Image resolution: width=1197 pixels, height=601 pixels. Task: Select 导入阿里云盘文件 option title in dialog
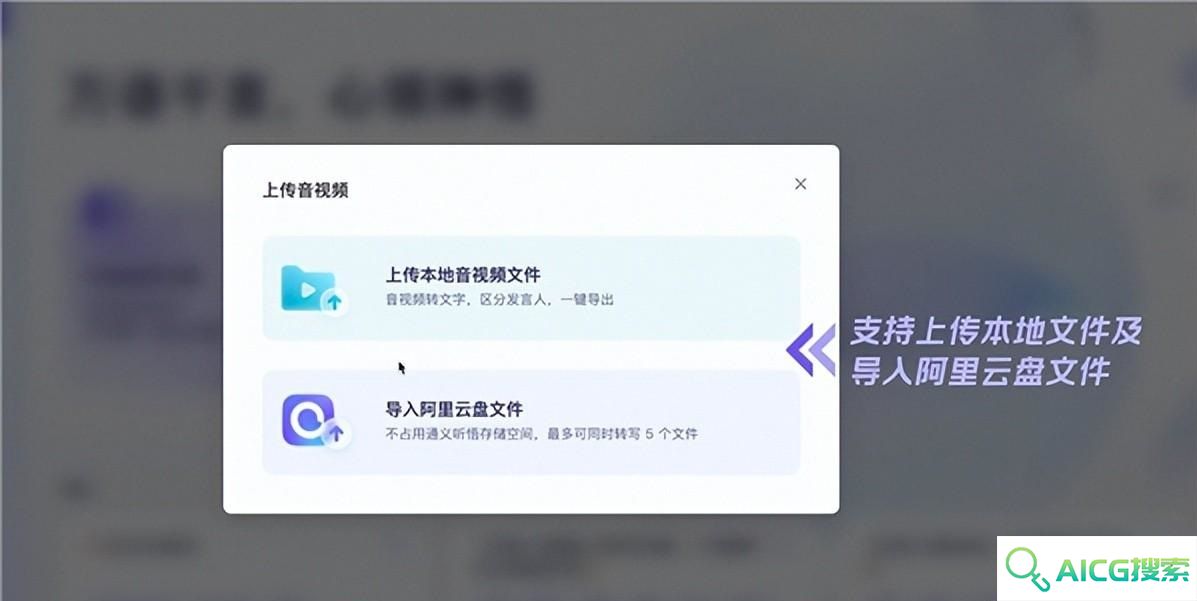pyautogui.click(x=453, y=409)
